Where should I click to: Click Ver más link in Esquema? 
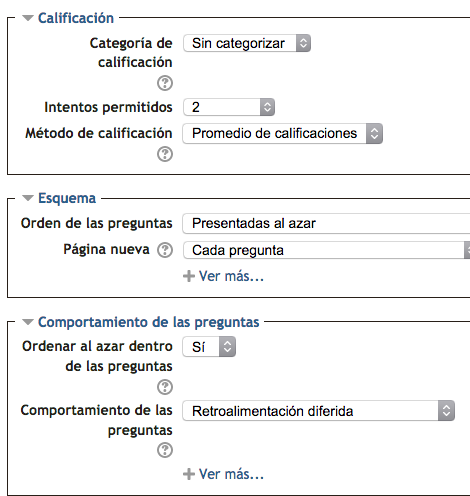[x=231, y=276]
